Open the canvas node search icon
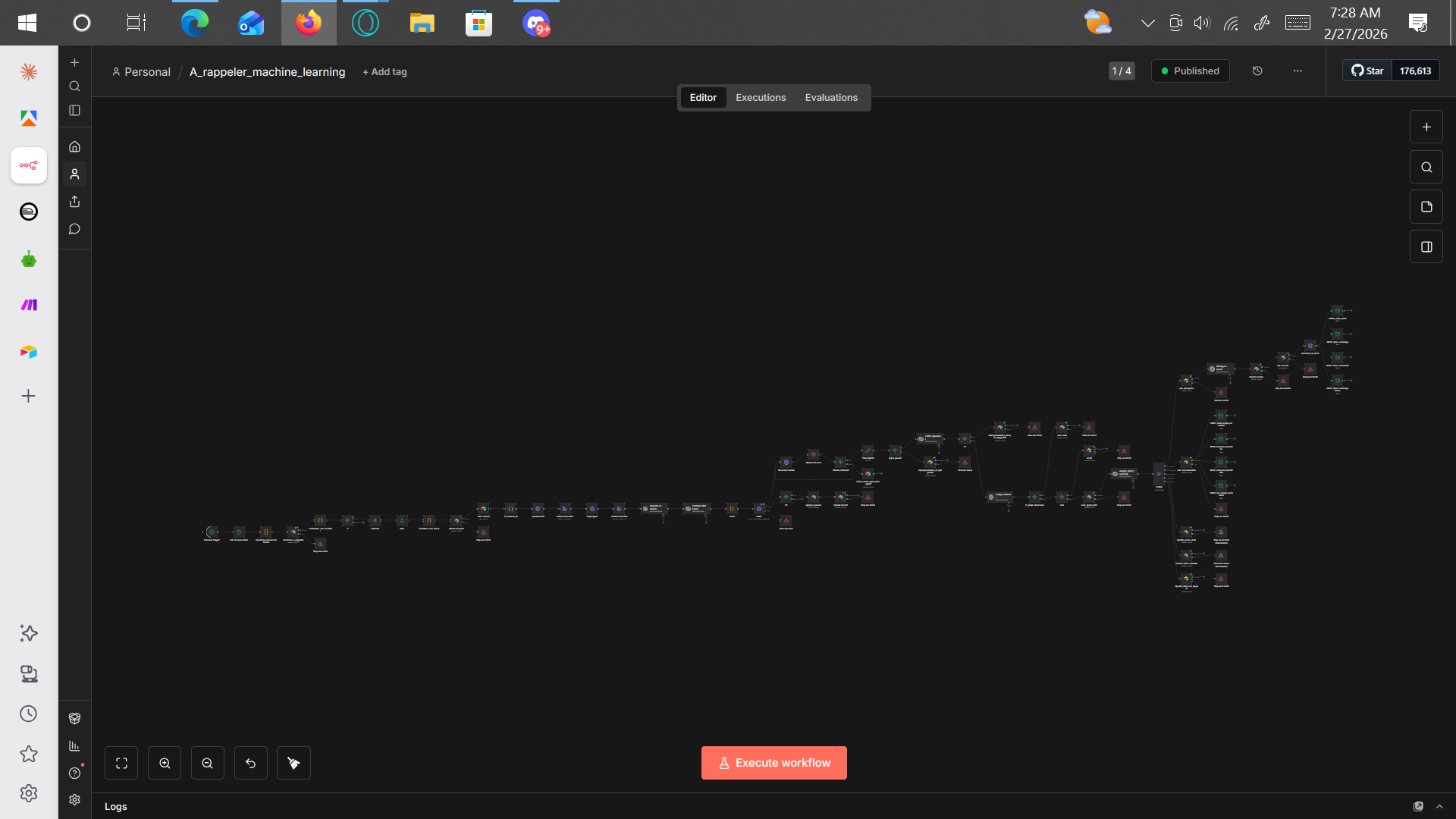The width and height of the screenshot is (1456, 819). (1426, 168)
